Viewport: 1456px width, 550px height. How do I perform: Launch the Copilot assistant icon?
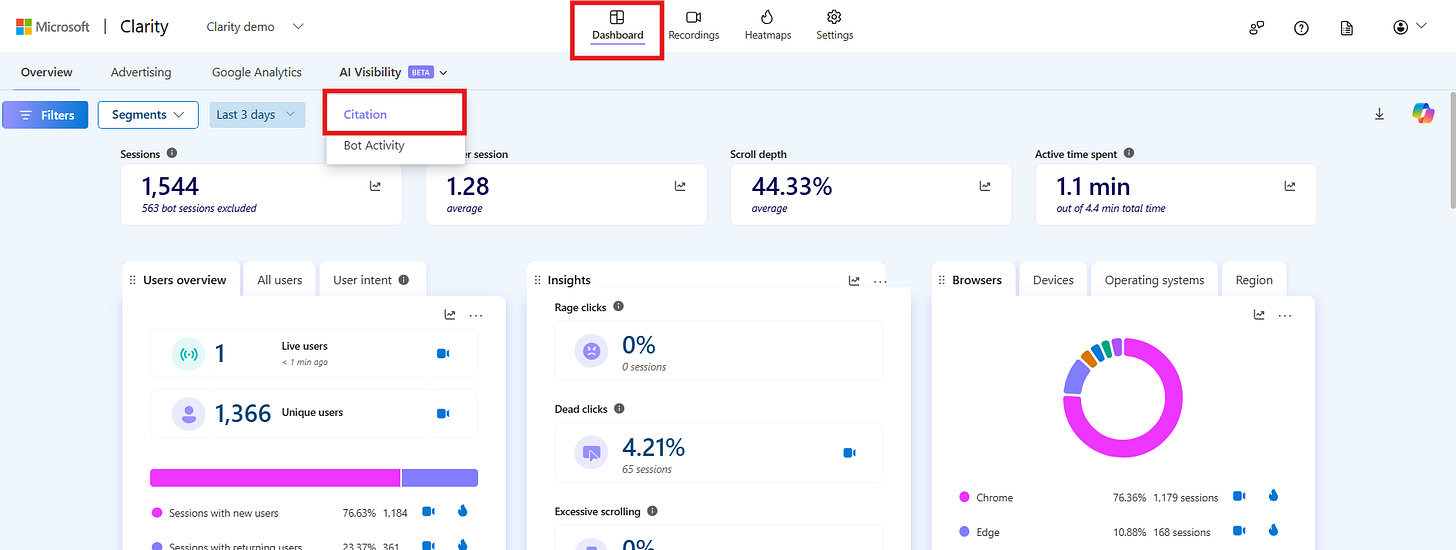pyautogui.click(x=1423, y=114)
